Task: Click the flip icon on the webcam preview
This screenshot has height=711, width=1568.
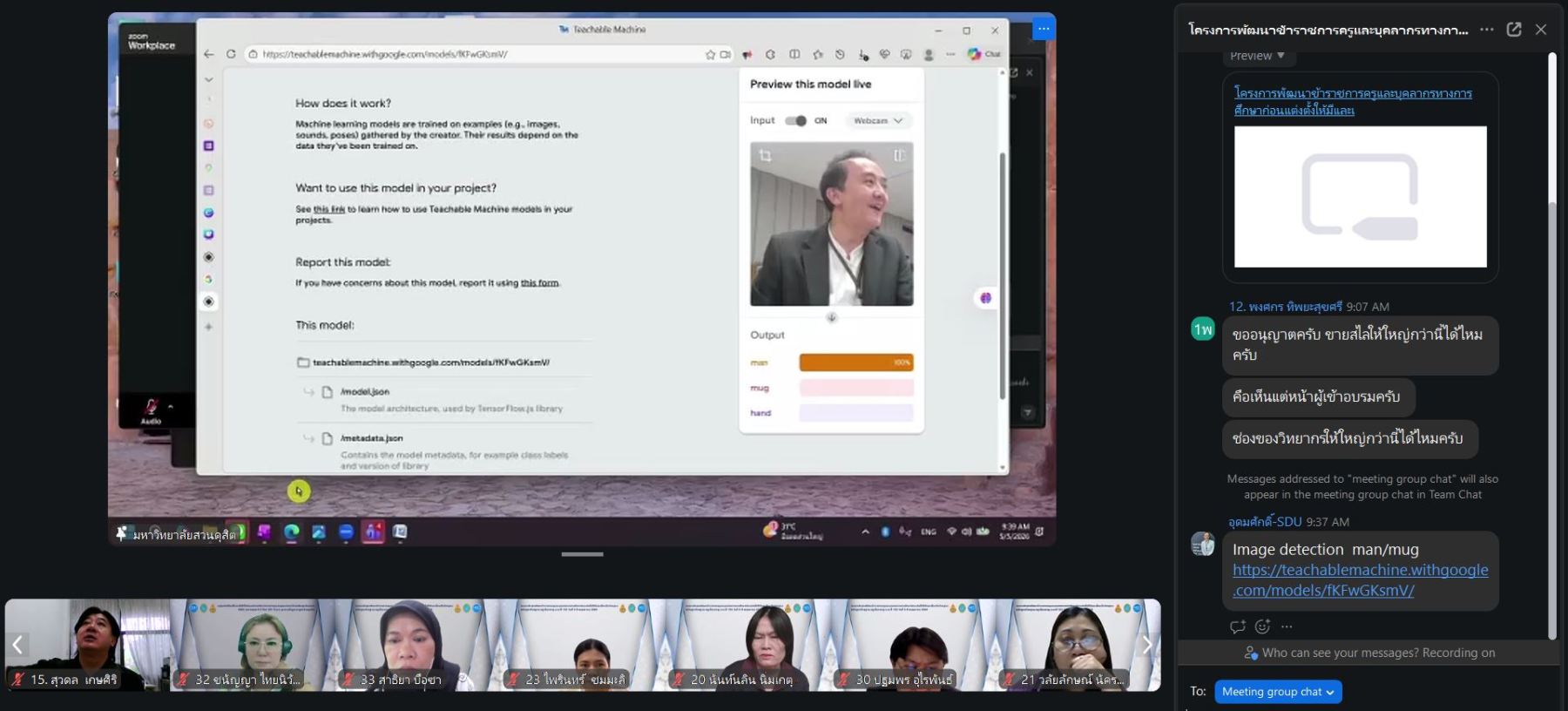Action: (x=899, y=155)
